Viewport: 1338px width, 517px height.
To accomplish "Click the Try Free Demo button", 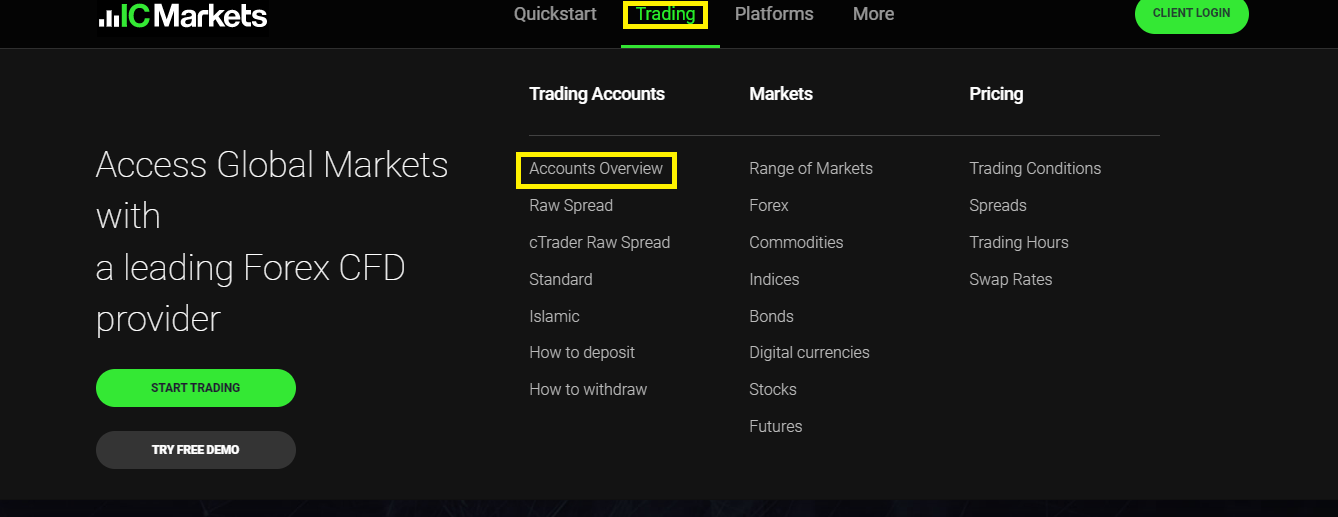I will 196,450.
